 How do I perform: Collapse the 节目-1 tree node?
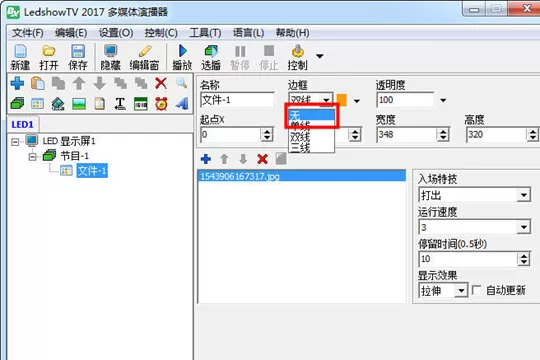pyautogui.click(x=32, y=156)
